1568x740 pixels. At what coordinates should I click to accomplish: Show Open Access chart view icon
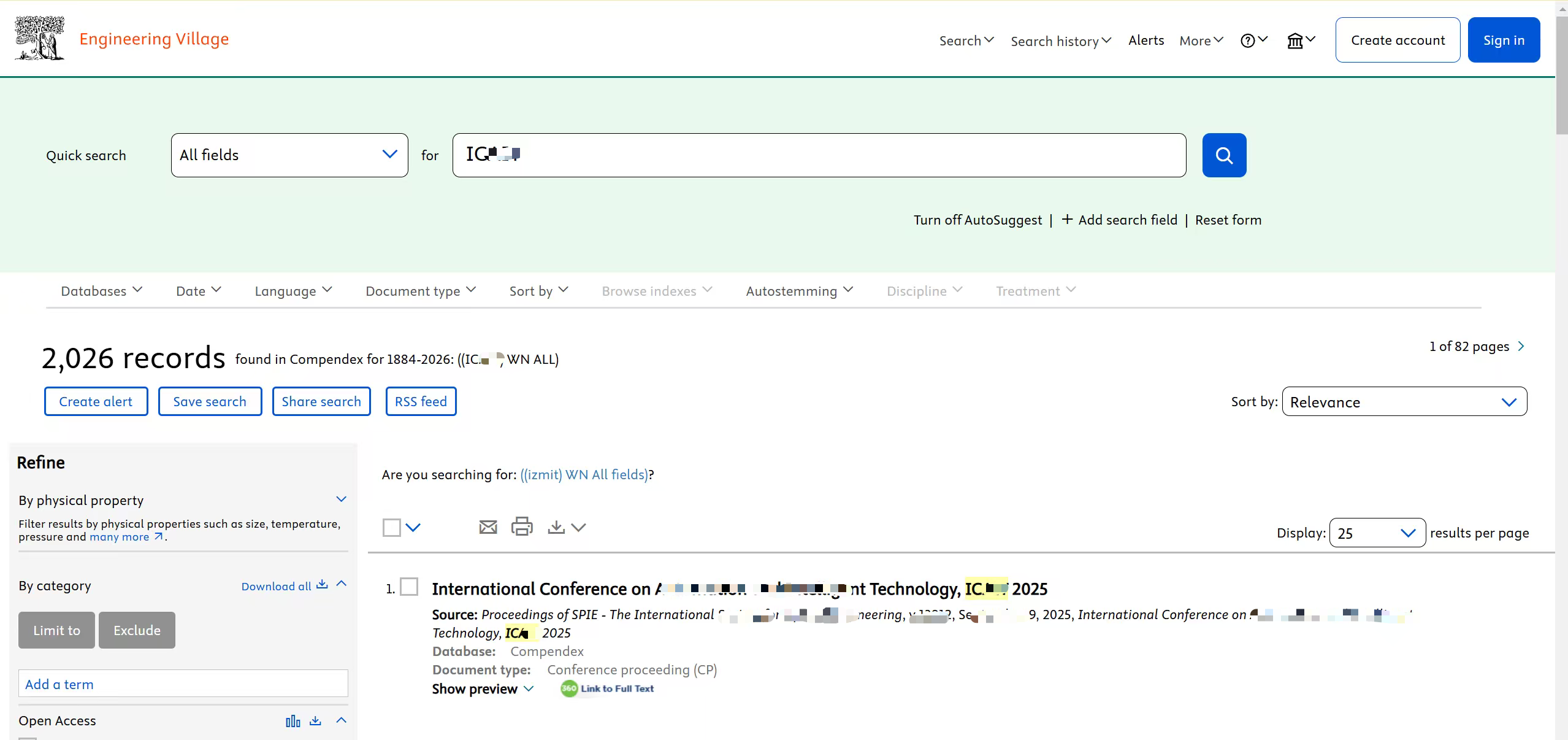coord(293,721)
